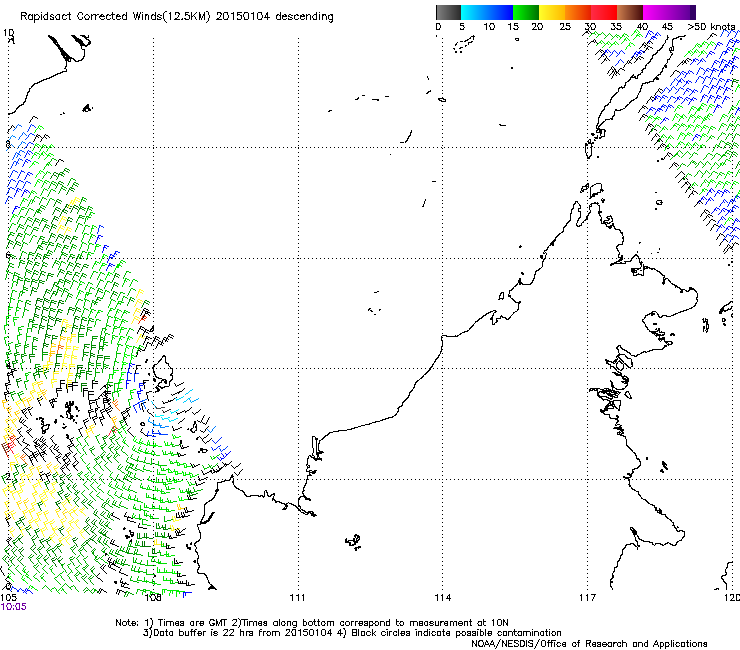Screen dimensions: 740x650
Task: Click the red 30–35 knots legend segment
Action: pos(604,12)
